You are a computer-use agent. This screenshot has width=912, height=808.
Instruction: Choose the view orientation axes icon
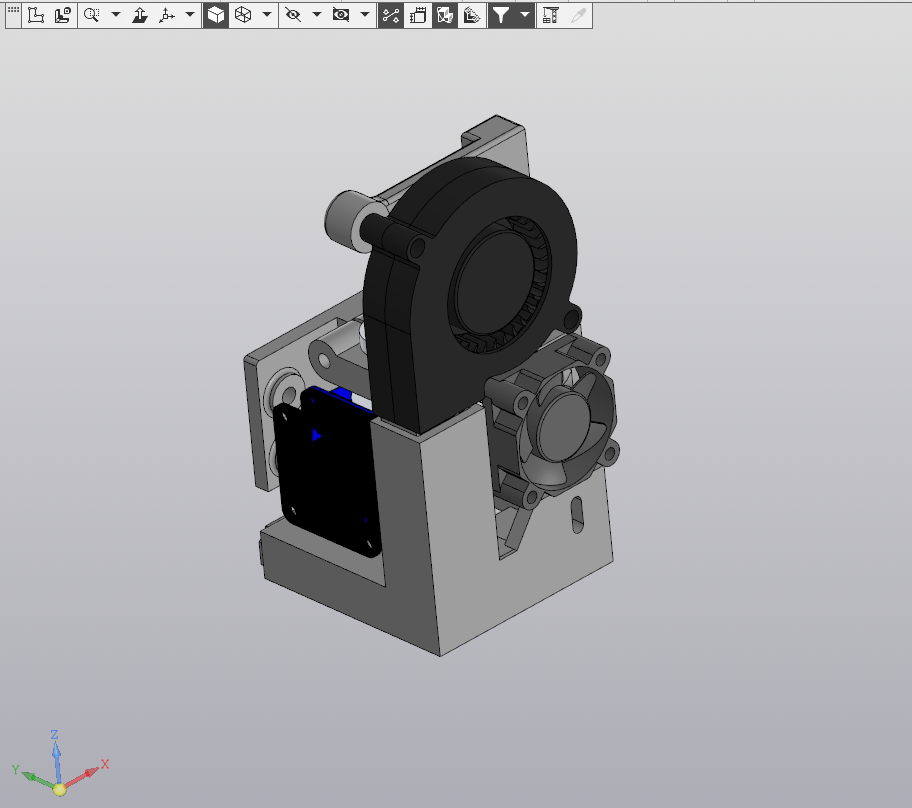coord(168,15)
